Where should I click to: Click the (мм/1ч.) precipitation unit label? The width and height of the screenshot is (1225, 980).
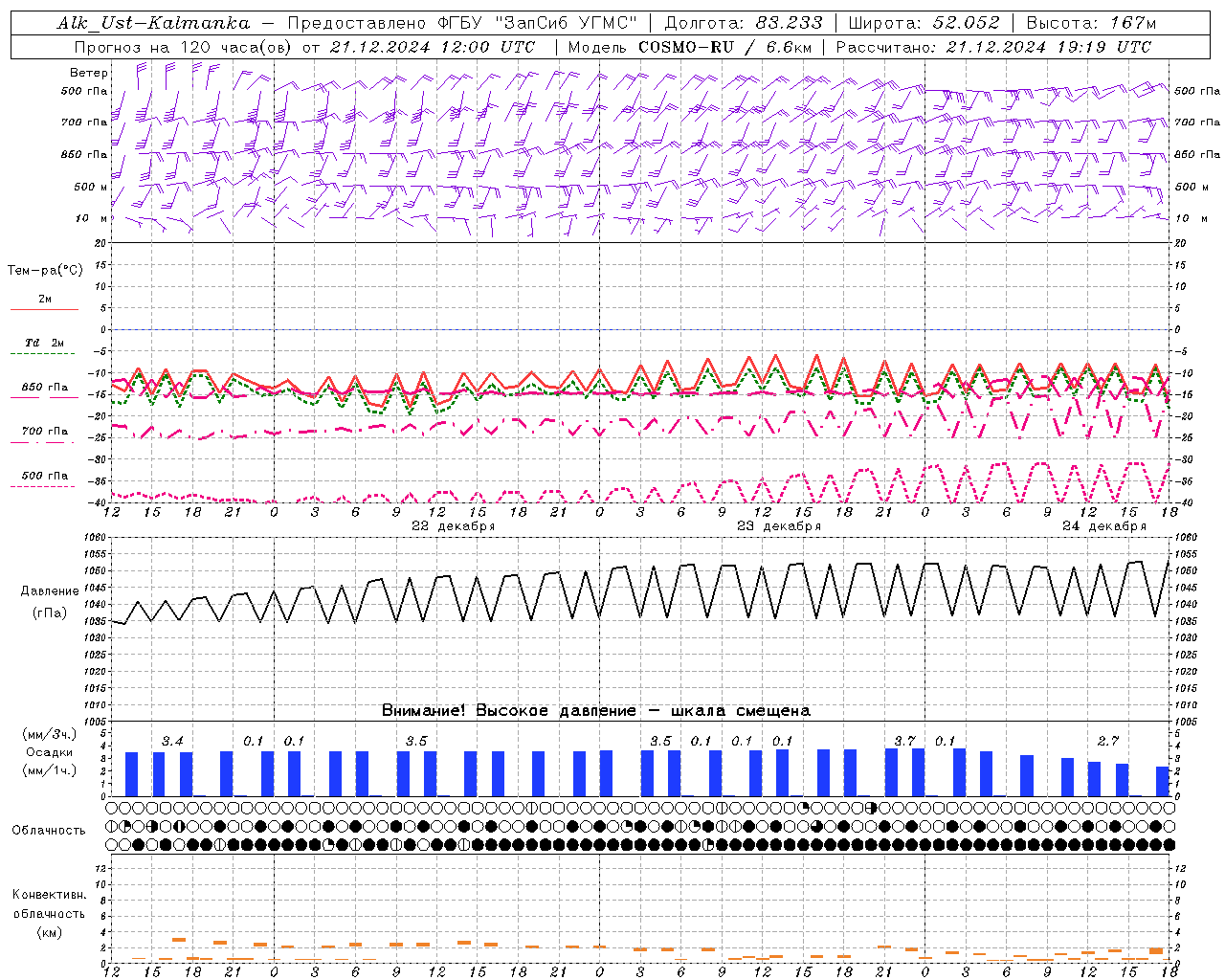49,770
